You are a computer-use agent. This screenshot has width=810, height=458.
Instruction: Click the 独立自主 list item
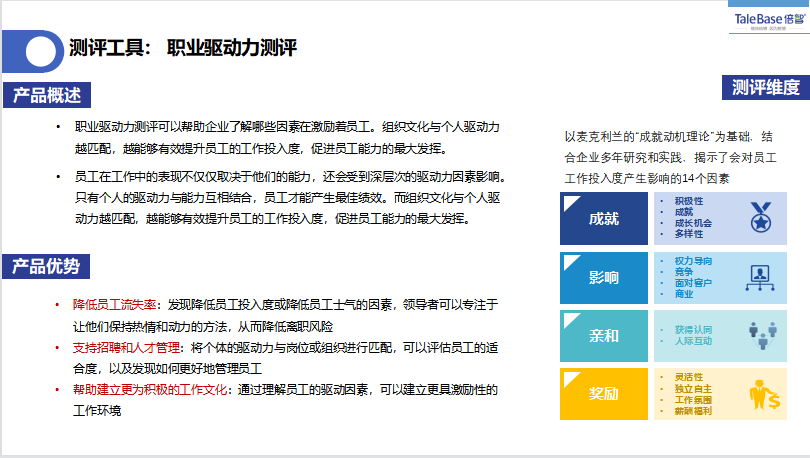click(693, 389)
